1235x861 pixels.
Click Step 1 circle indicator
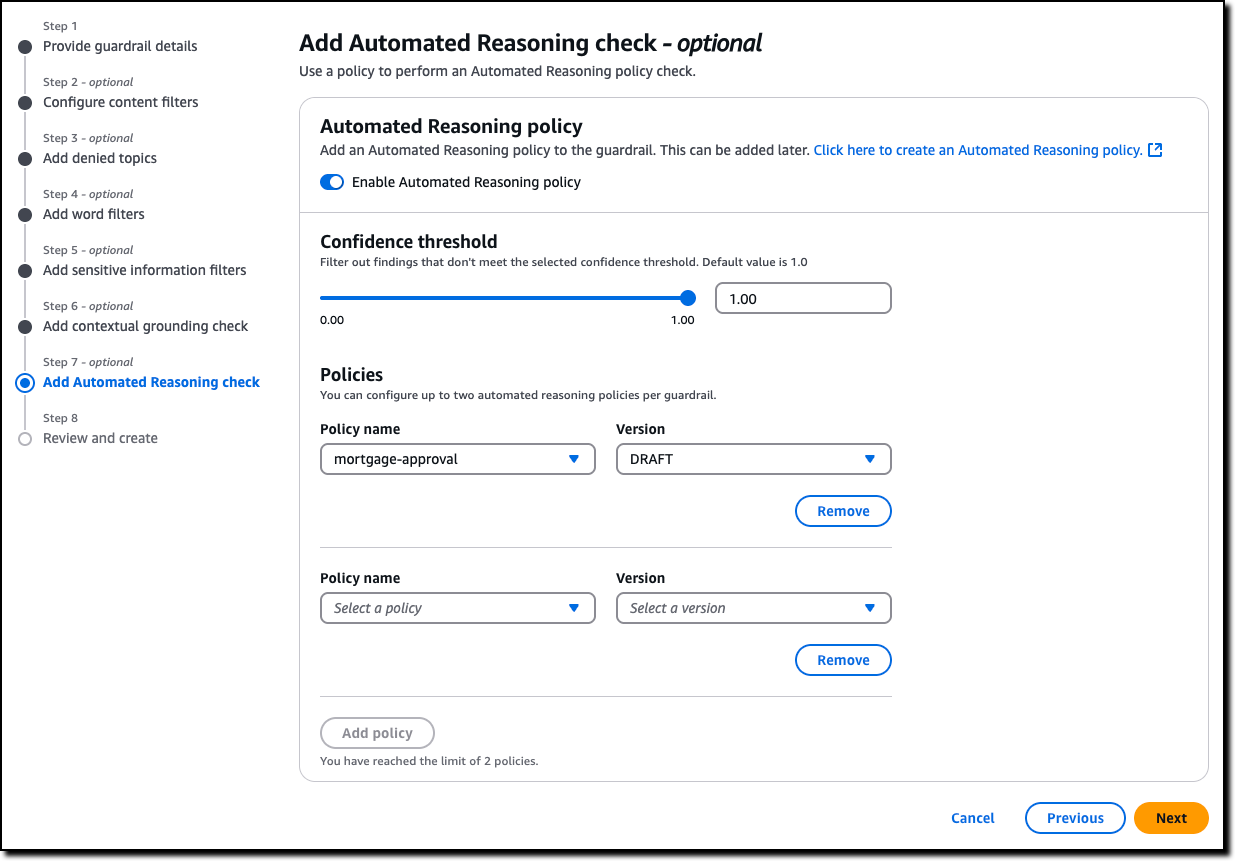(x=25, y=47)
